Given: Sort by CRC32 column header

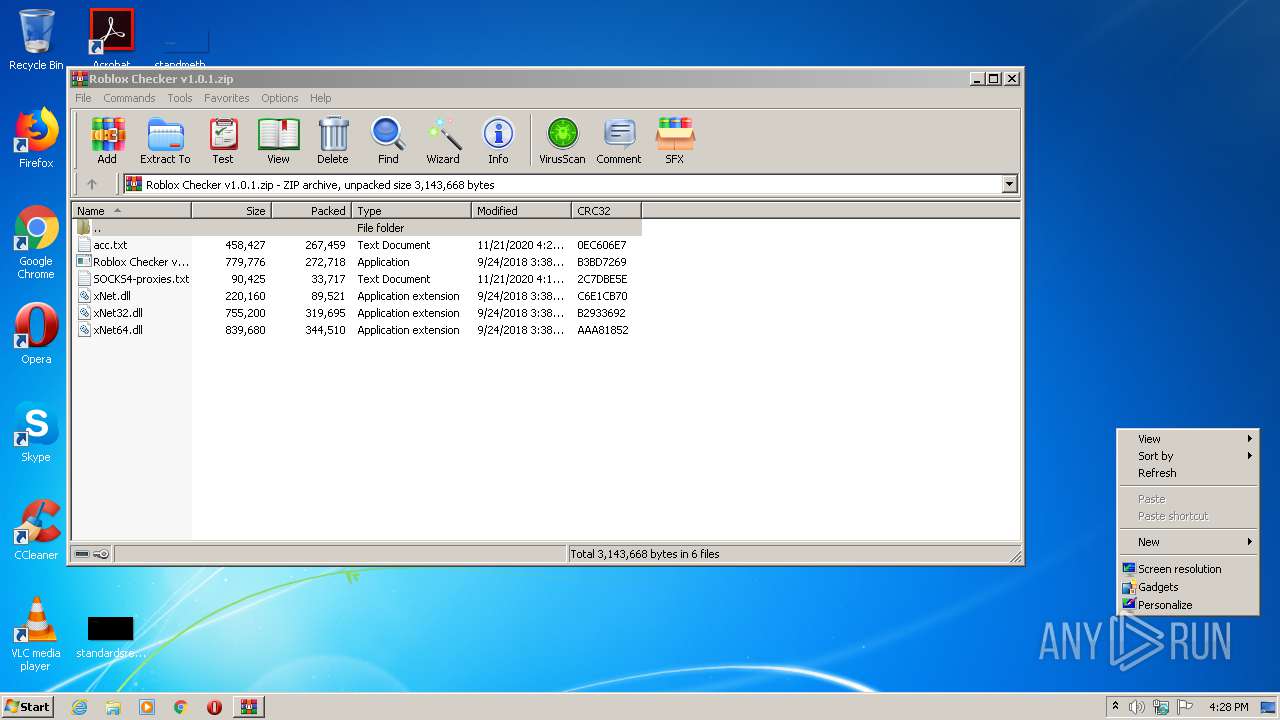Looking at the screenshot, I should [606, 211].
